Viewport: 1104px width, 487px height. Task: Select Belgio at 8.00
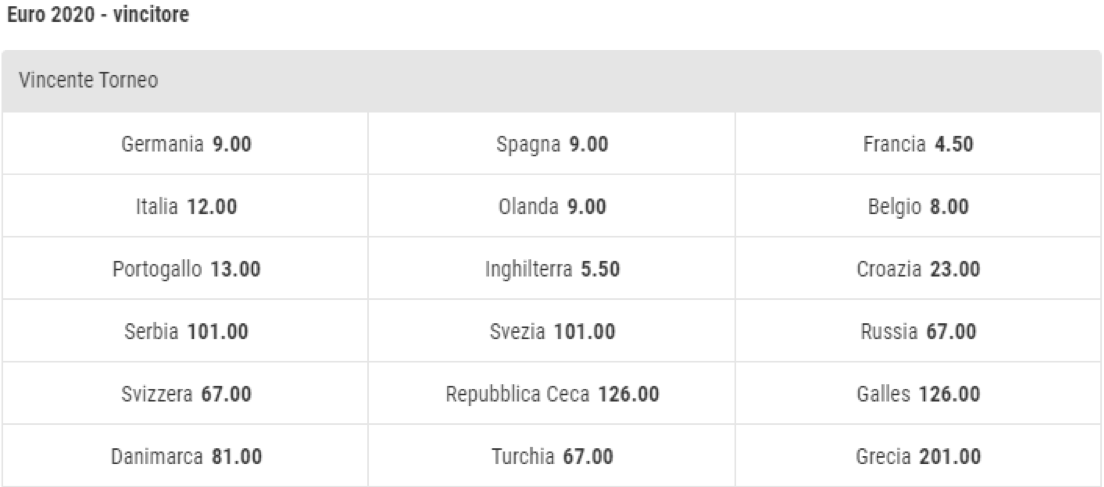pyautogui.click(x=918, y=207)
